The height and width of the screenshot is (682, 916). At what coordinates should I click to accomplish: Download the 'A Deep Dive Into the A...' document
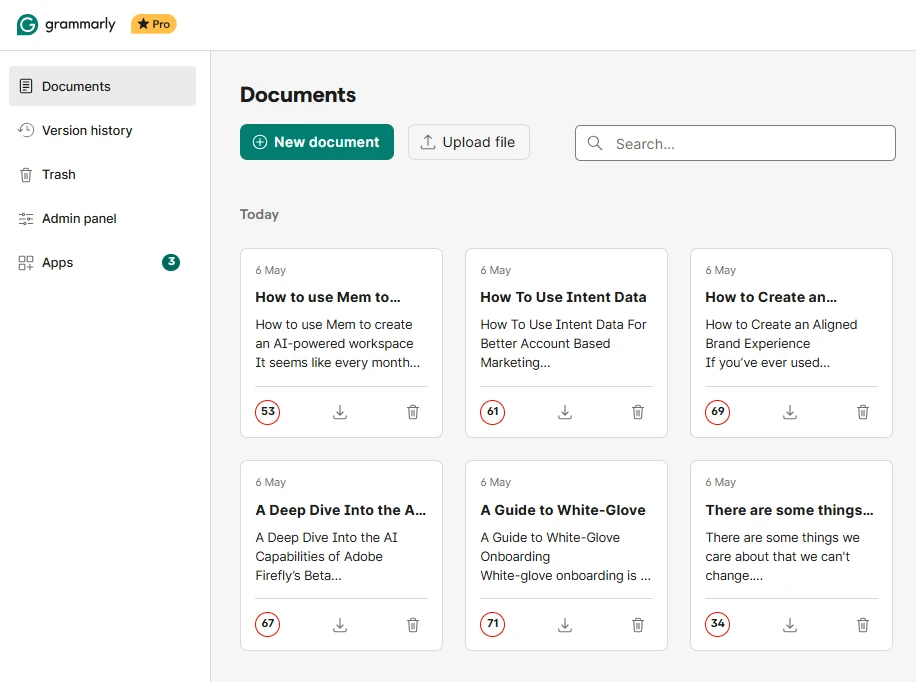pos(339,624)
